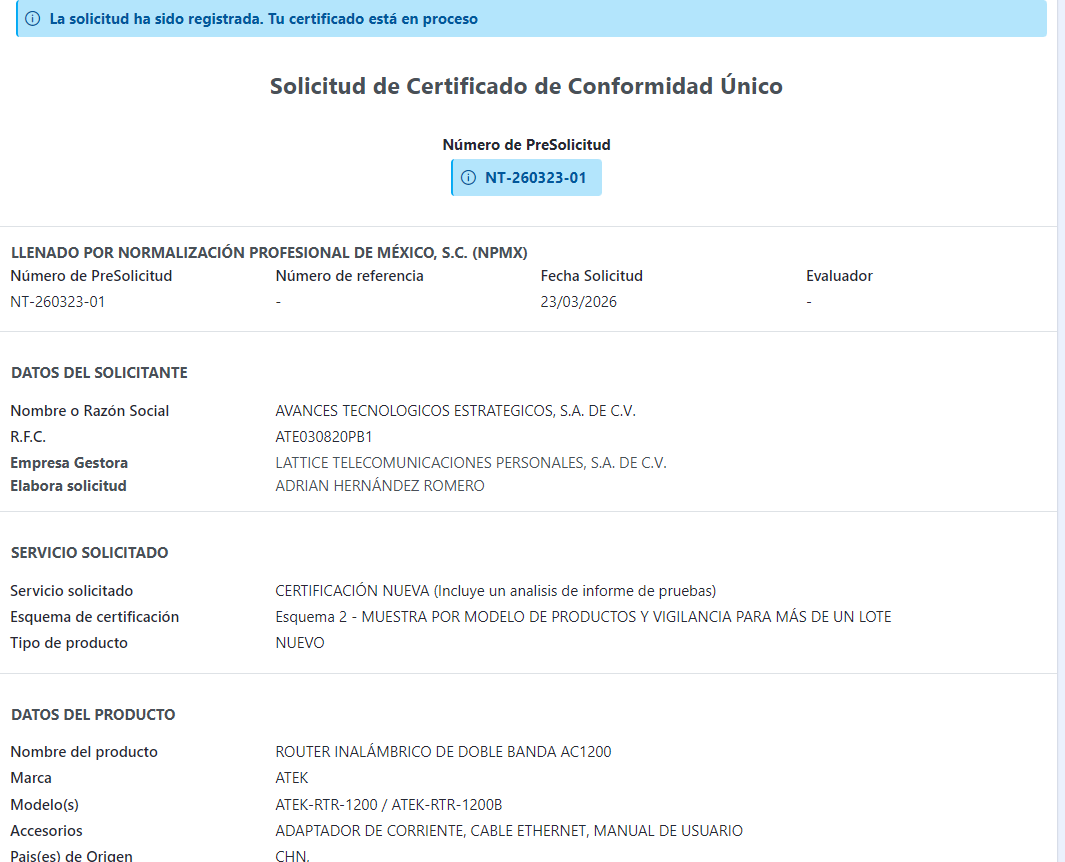Click the product name ROUTER INALÁMBRICO text
This screenshot has width=1065, height=862.
(443, 752)
